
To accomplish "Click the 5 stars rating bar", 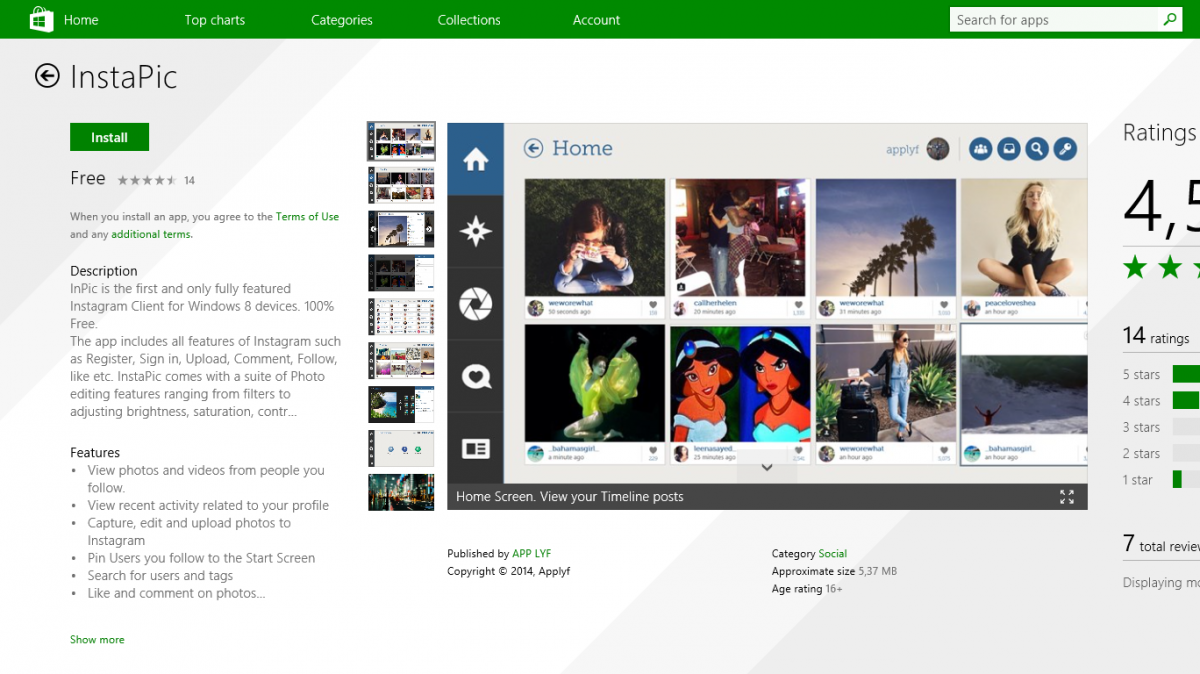I will click(1186, 374).
